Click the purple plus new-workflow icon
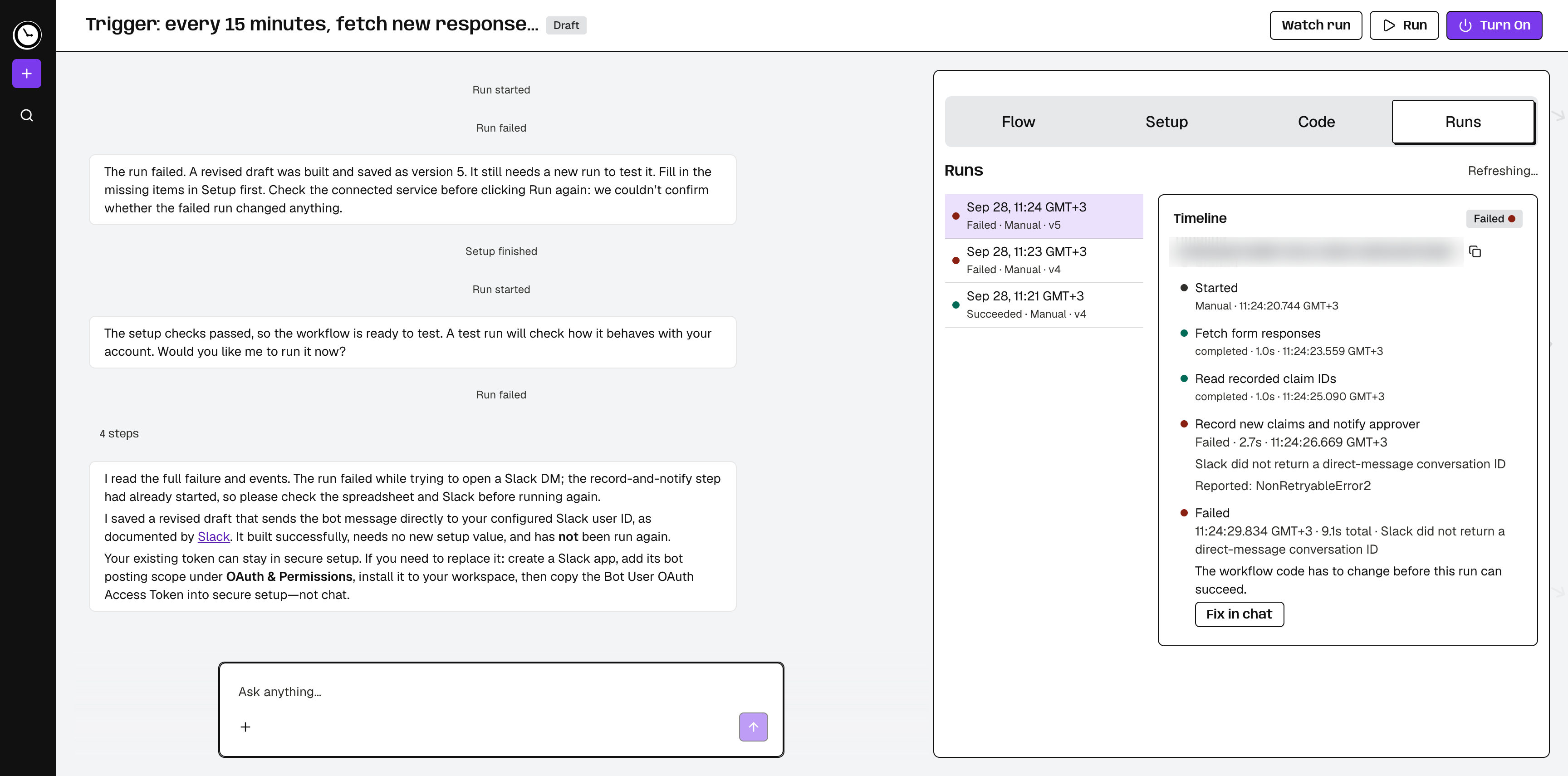The image size is (1568, 776). [x=27, y=74]
